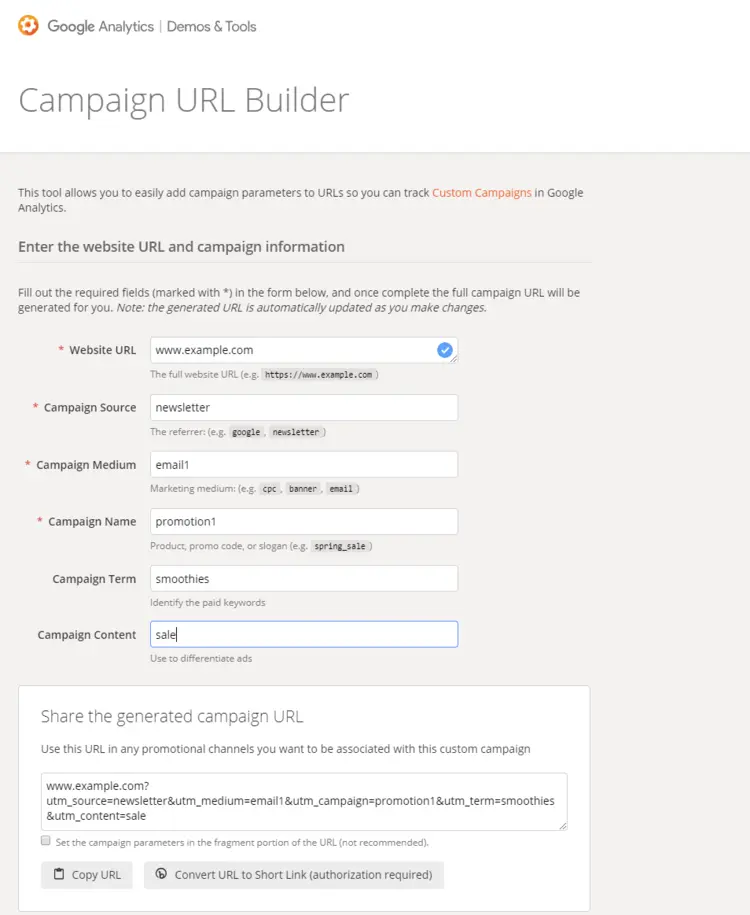Viewport: 750px width, 915px height.
Task: Click the textarea resize handle
Action: 563,827
